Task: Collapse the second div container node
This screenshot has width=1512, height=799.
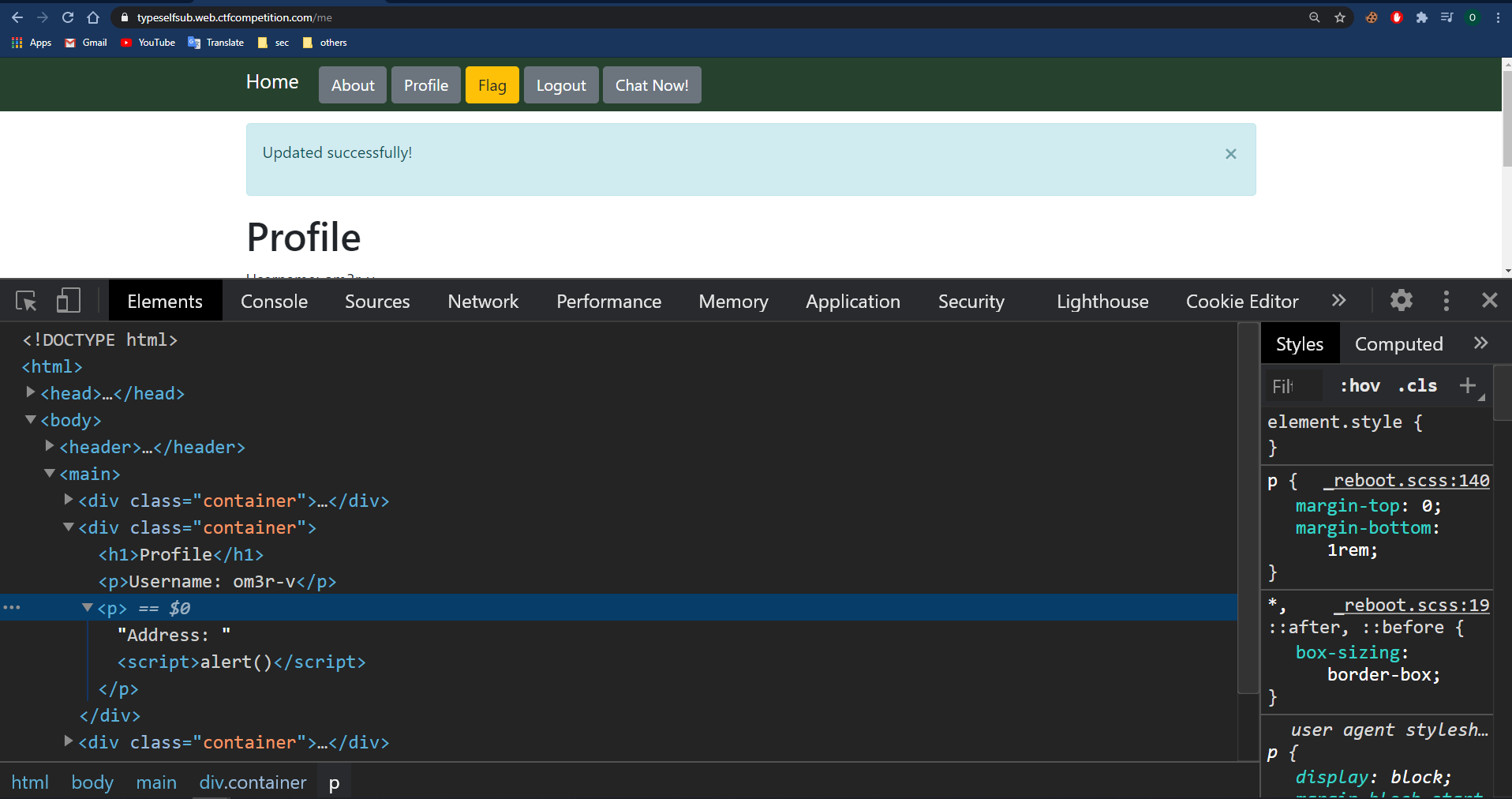Action: pyautogui.click(x=68, y=527)
